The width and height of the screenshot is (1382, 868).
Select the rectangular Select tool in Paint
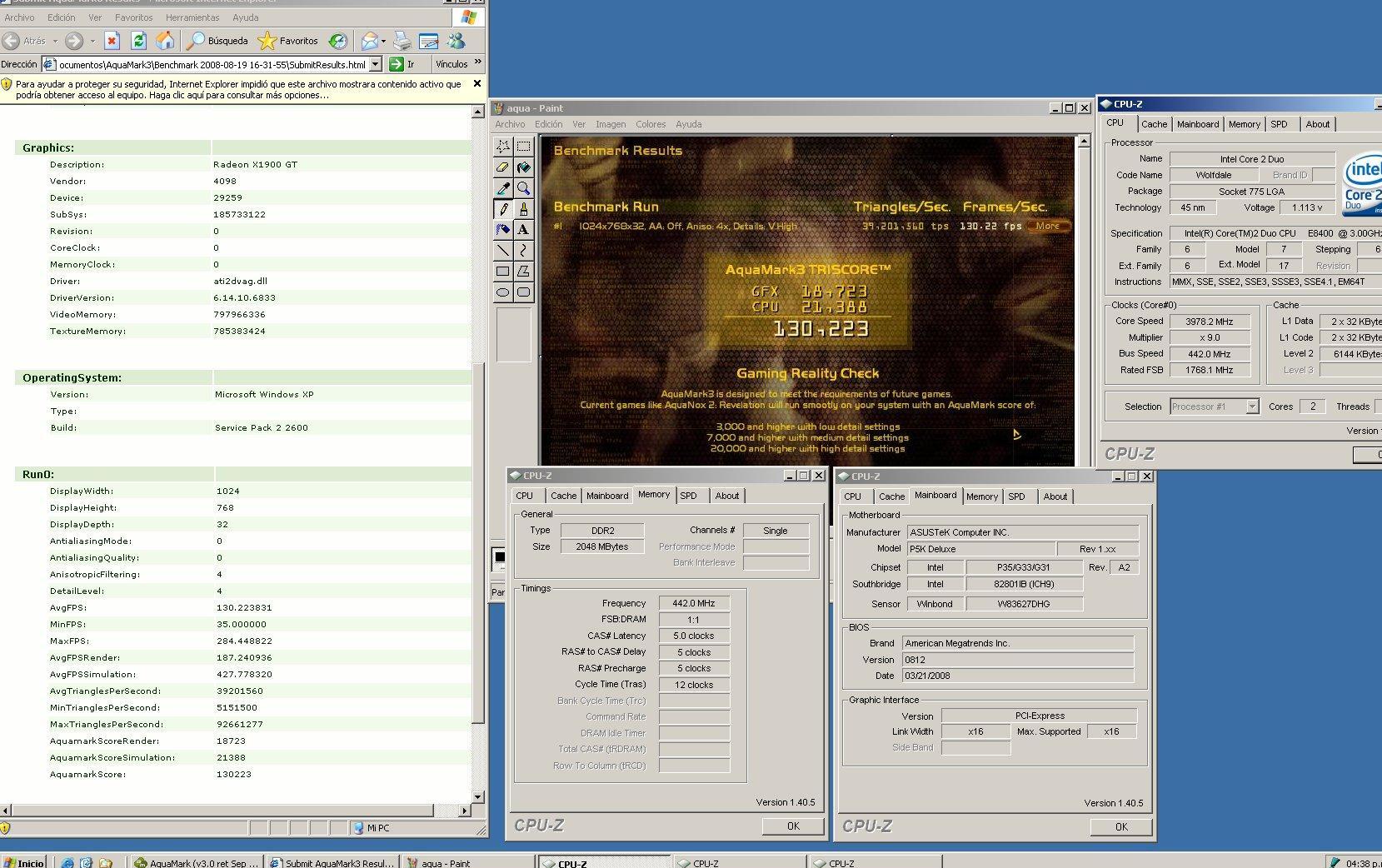(x=523, y=146)
